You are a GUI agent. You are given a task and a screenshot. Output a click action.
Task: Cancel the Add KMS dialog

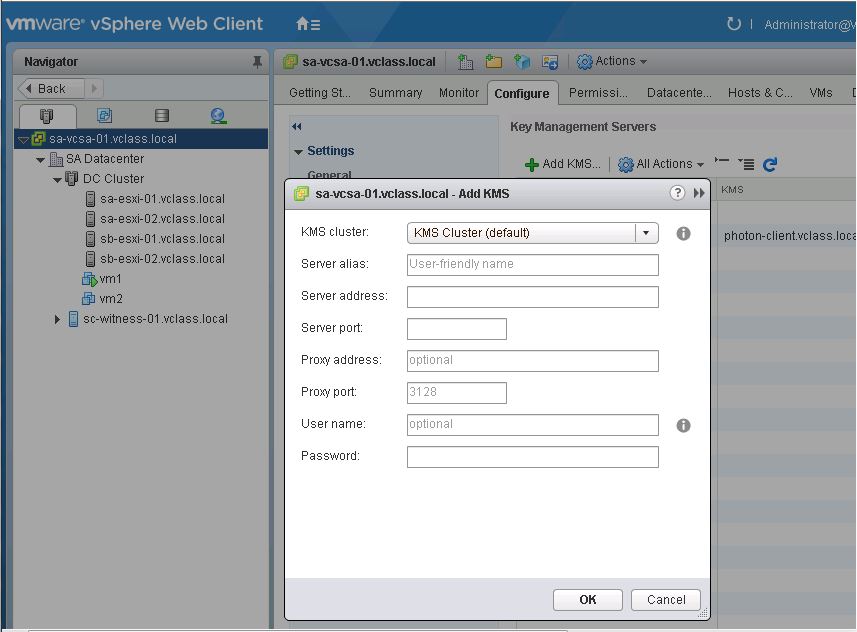666,600
